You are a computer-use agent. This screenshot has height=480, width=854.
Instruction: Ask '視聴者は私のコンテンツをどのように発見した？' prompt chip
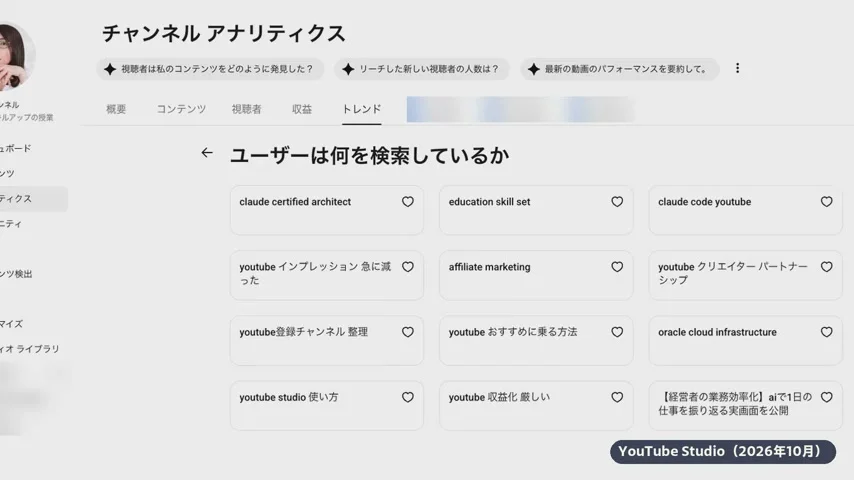210,69
